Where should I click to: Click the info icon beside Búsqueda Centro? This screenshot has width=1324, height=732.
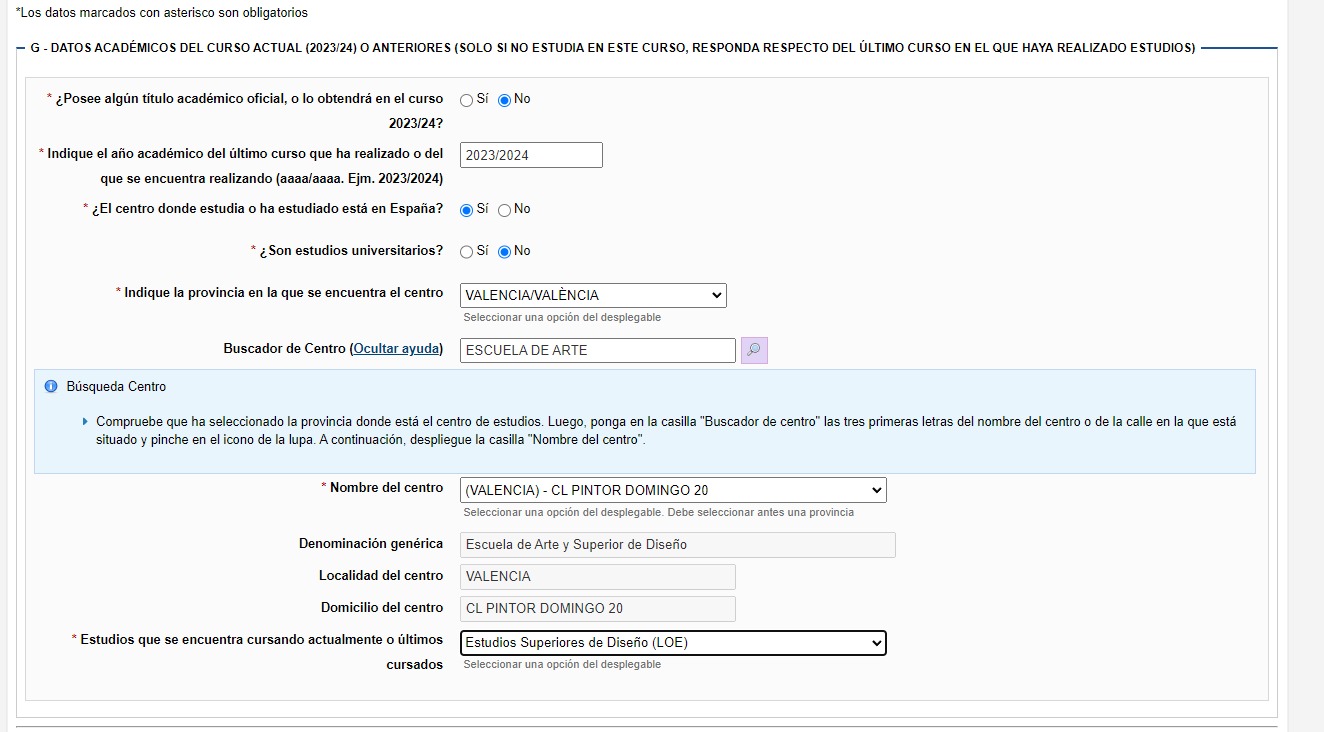[51, 387]
